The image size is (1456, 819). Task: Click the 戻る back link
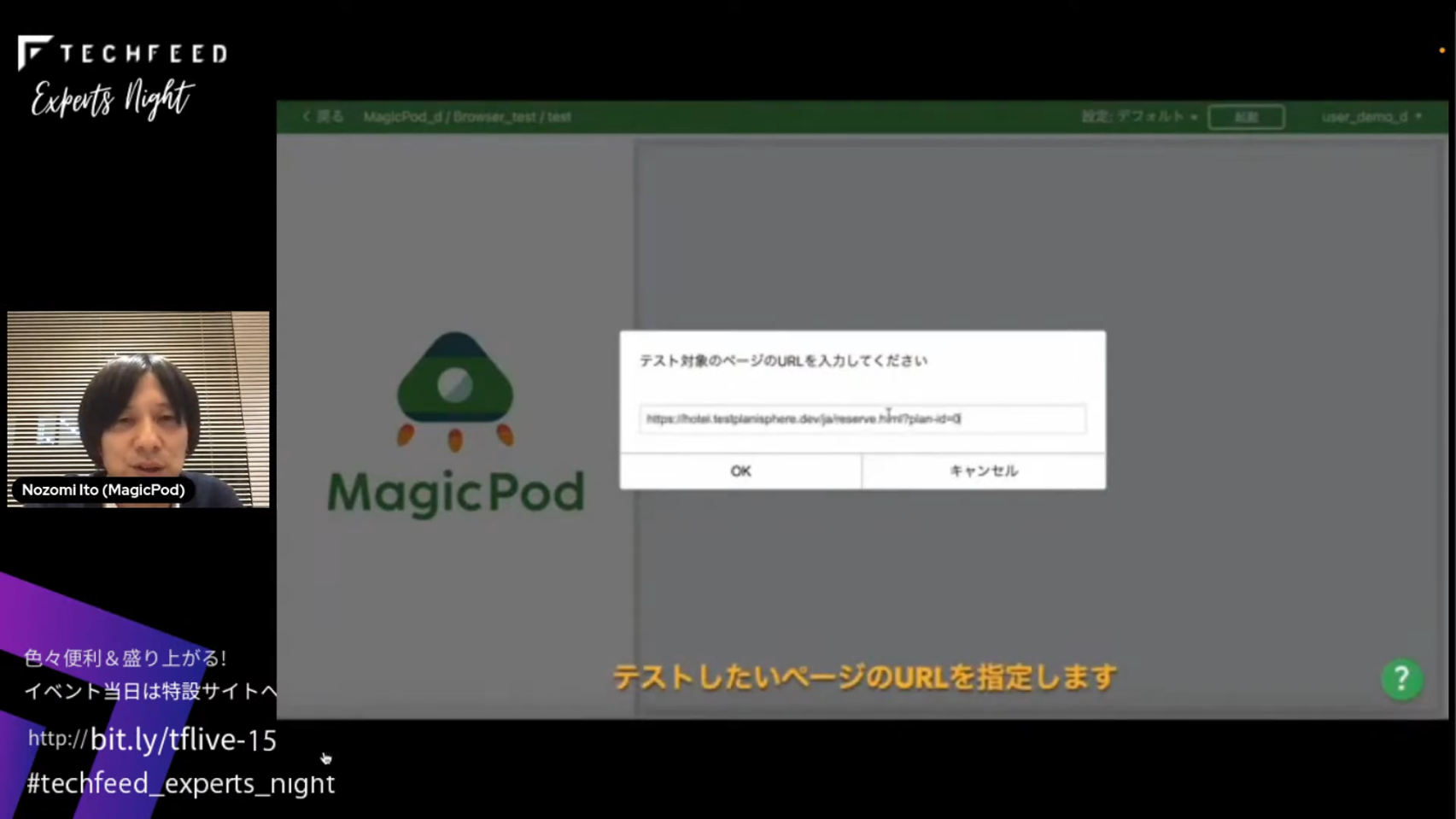[x=323, y=116]
